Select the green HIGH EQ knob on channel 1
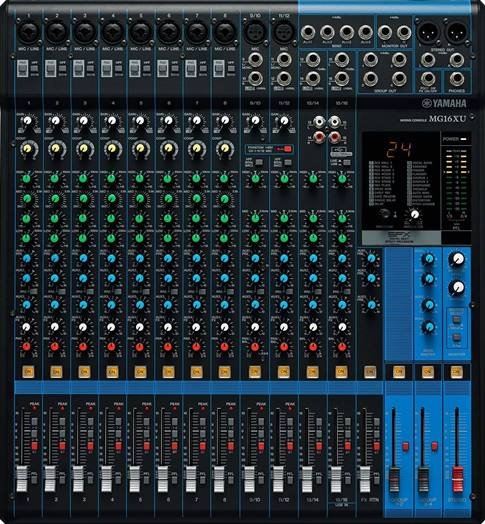Image resolution: width=485 pixels, height=524 pixels. (x=27, y=178)
